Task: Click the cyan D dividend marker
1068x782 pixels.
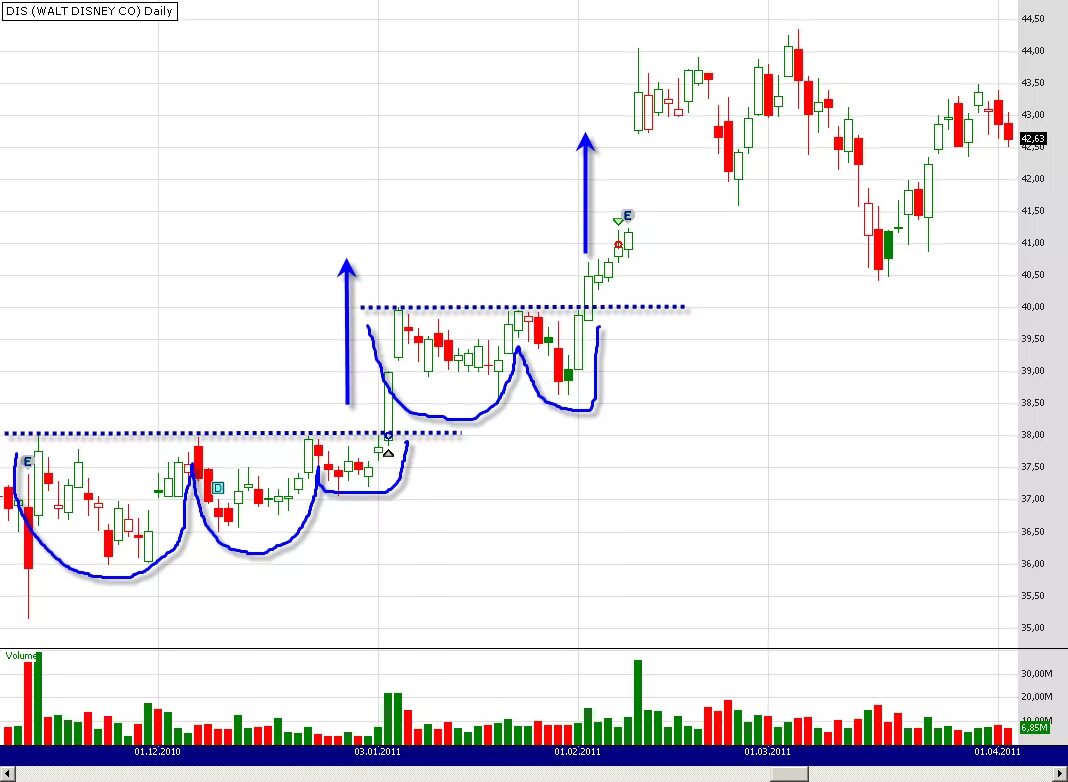Action: (218, 488)
